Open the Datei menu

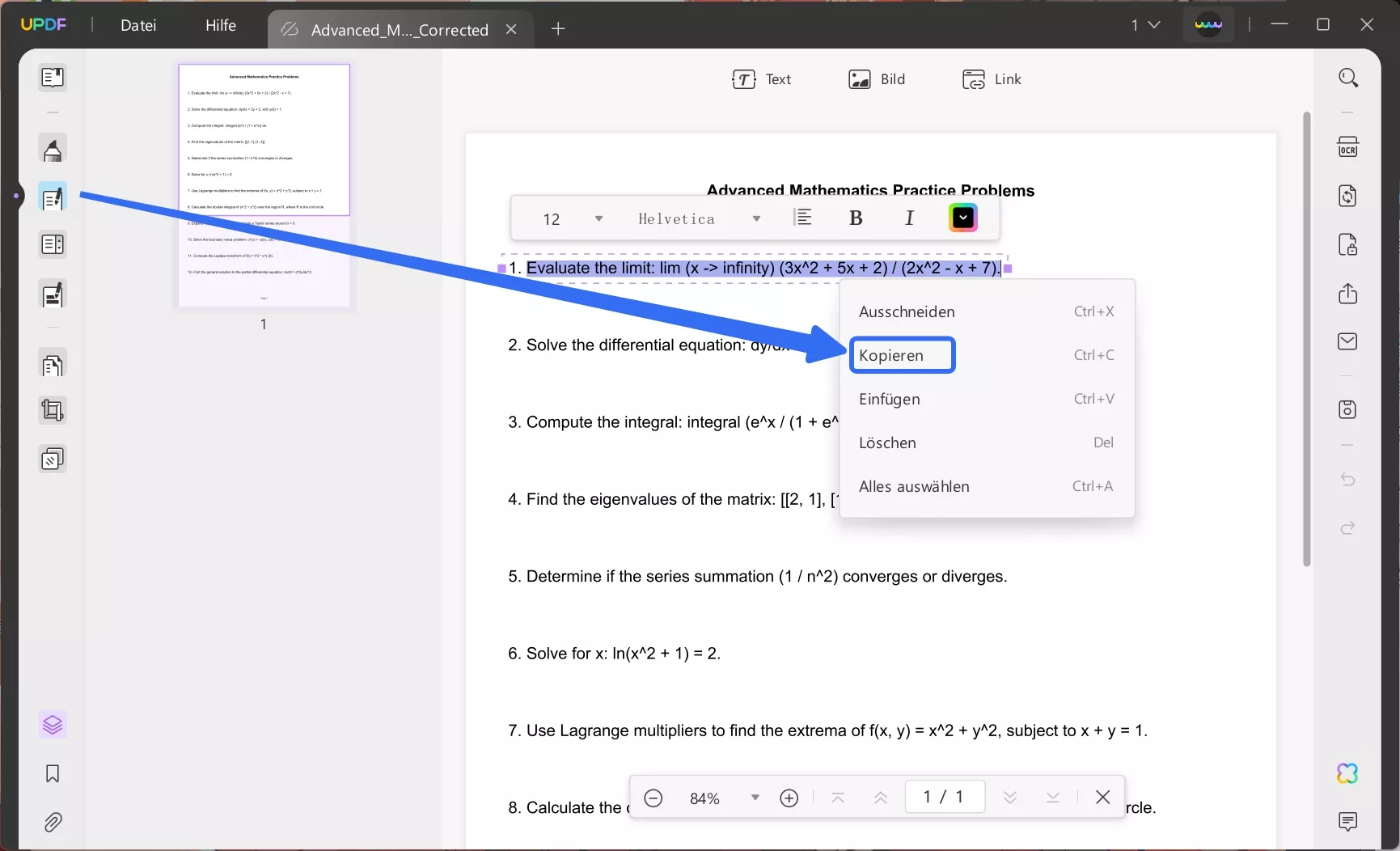138,25
